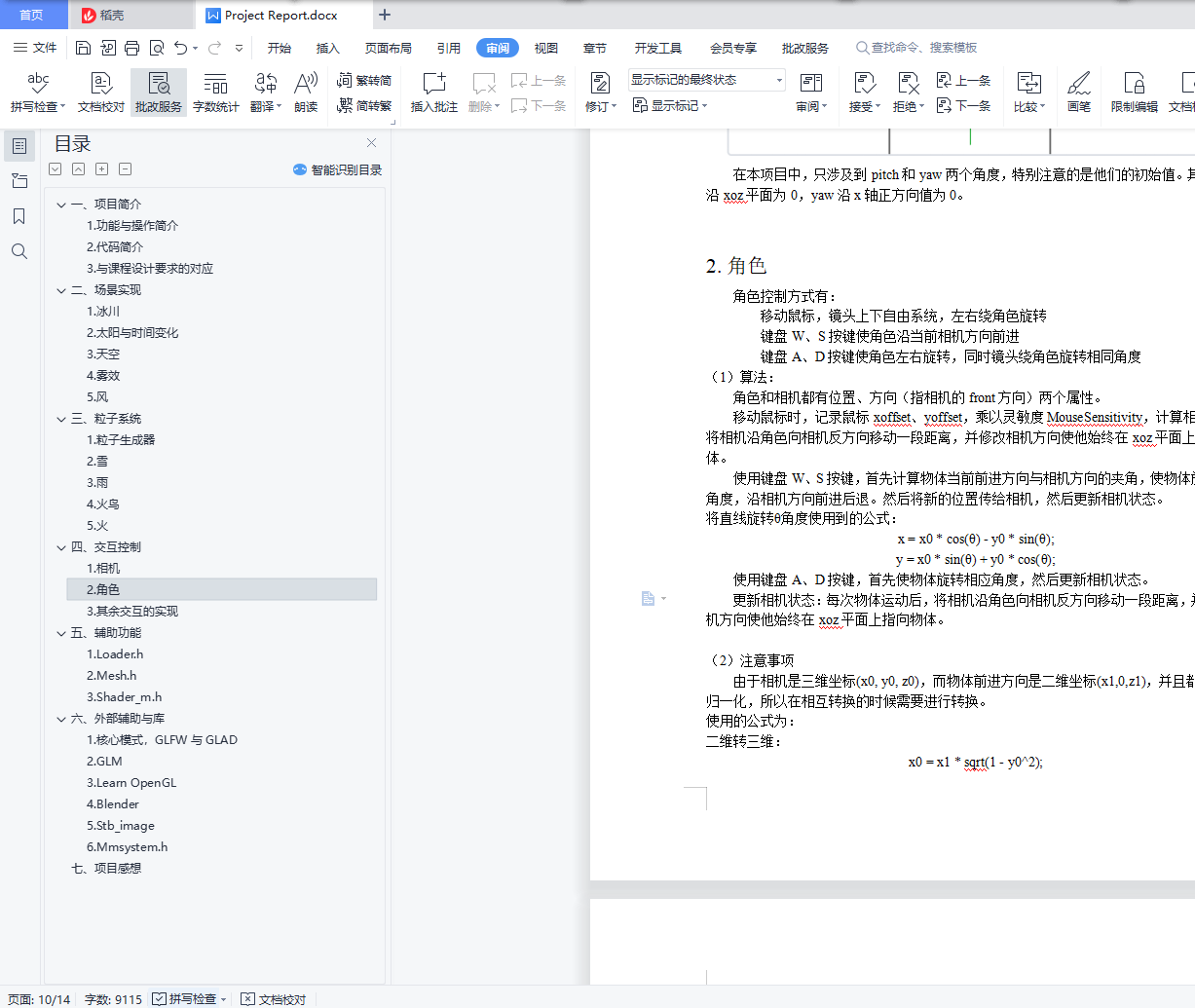Go to 2.太阳与时间变化 in the outline
This screenshot has height=1008, width=1195.
[x=131, y=333]
